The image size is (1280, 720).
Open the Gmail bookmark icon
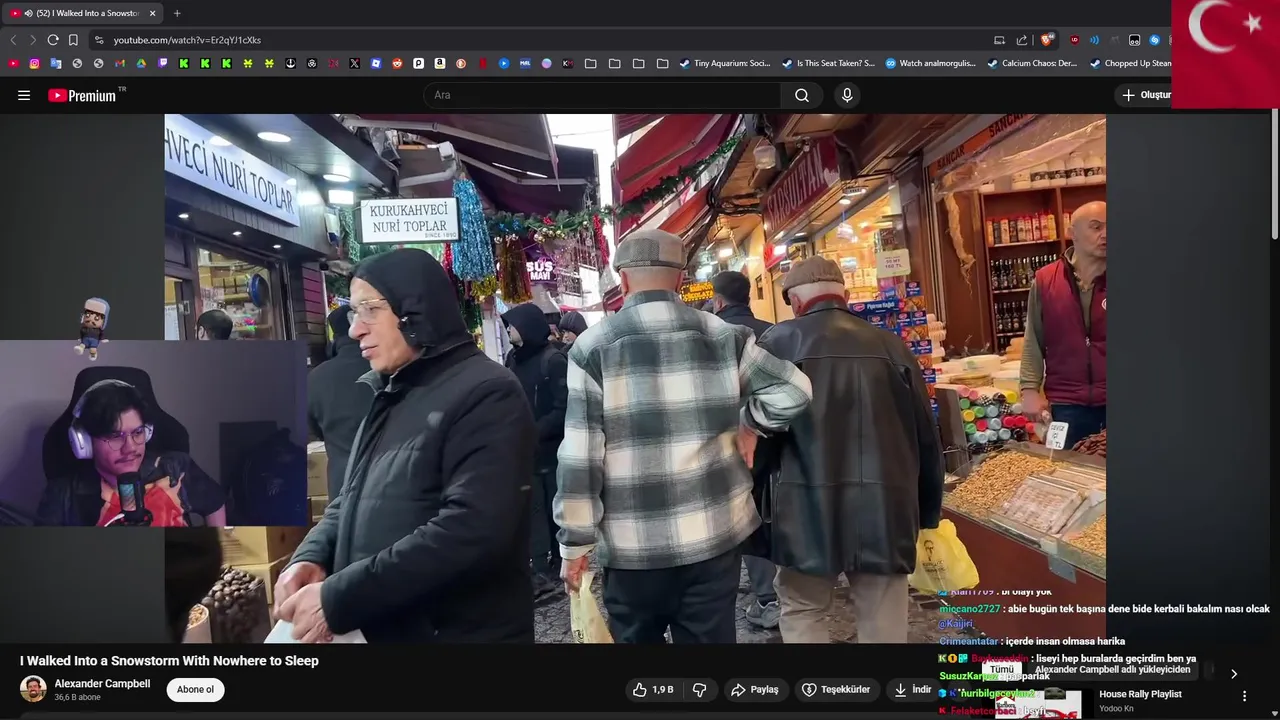pos(120,63)
